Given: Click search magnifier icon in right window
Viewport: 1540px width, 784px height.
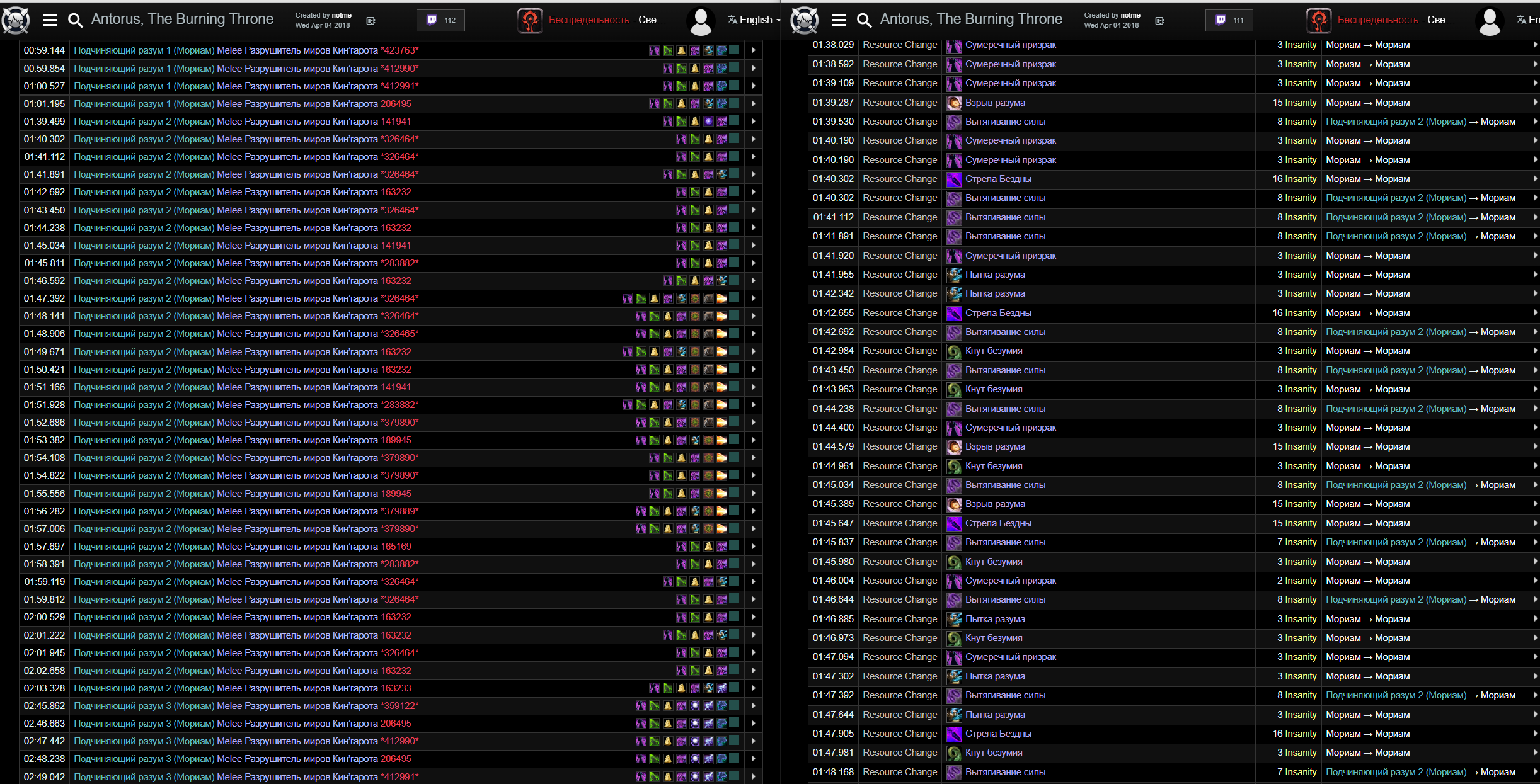Looking at the screenshot, I should [x=865, y=20].
